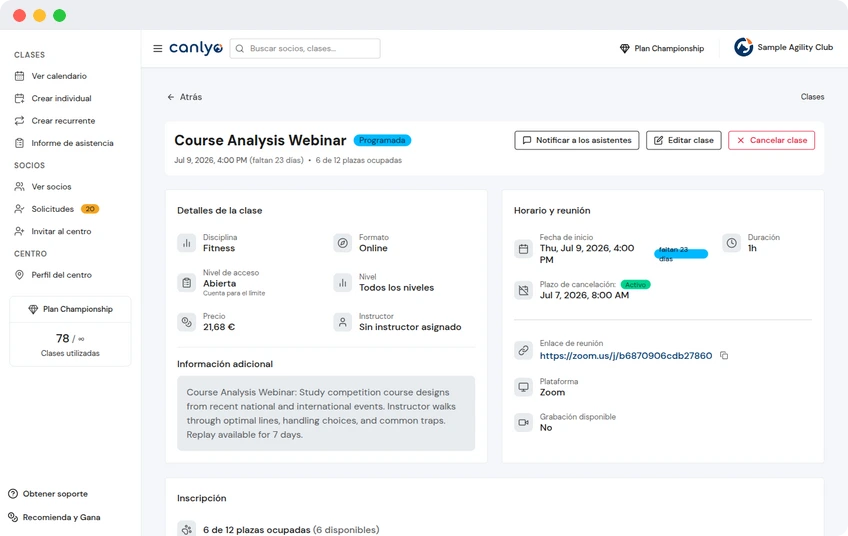Click the coins icon for Recomienda y Gana

click(x=13, y=518)
